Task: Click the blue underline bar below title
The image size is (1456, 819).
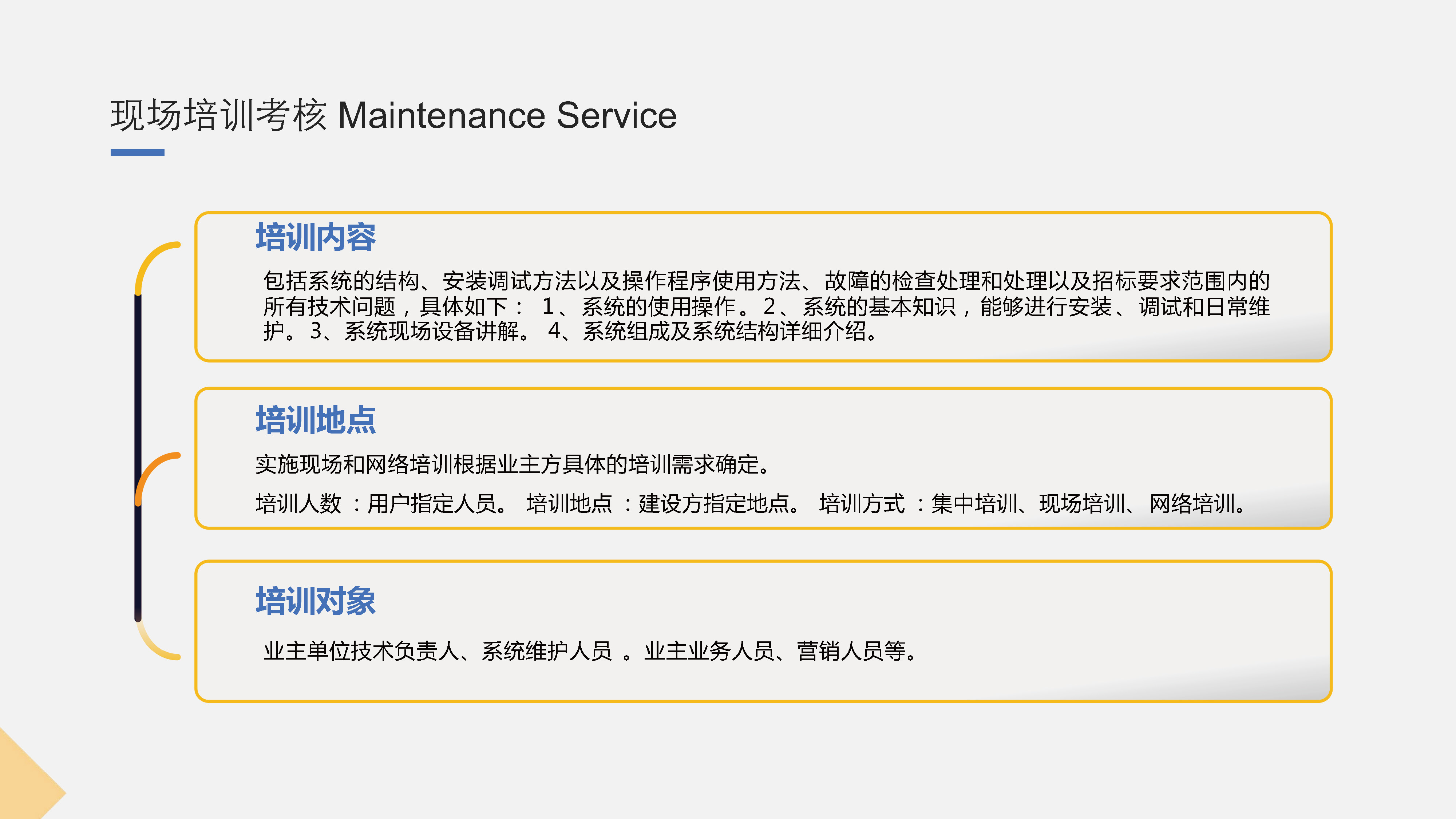Action: point(137,152)
